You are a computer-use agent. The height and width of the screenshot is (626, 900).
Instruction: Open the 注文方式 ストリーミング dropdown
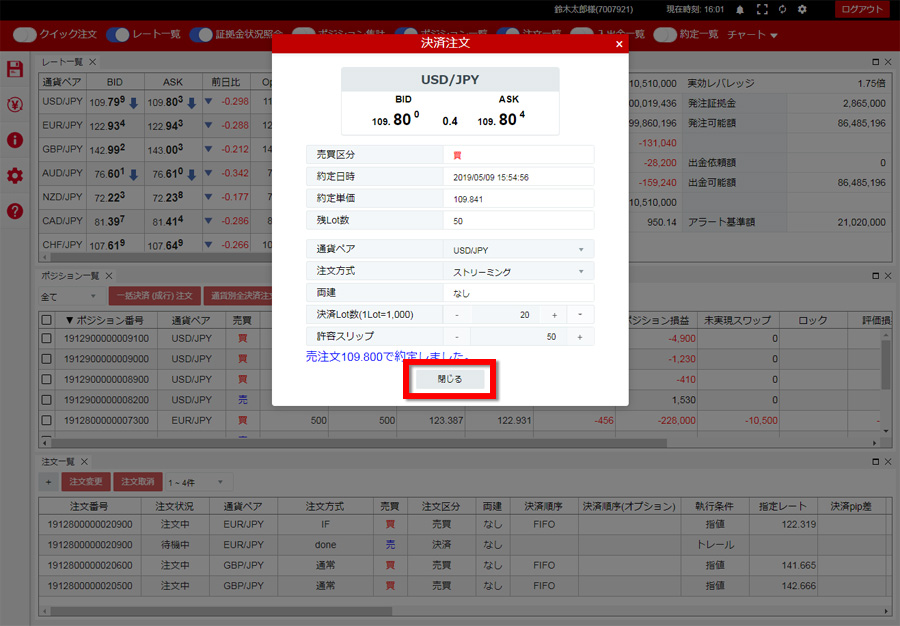point(518,271)
